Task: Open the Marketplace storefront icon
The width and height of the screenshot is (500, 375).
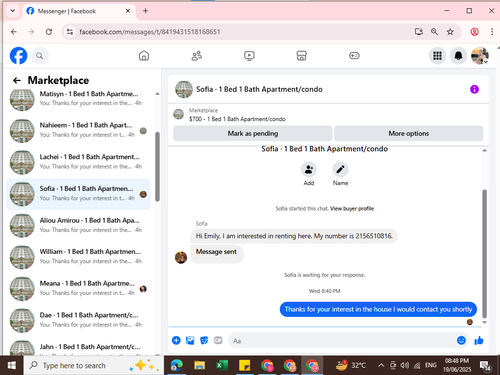Action: (301, 56)
